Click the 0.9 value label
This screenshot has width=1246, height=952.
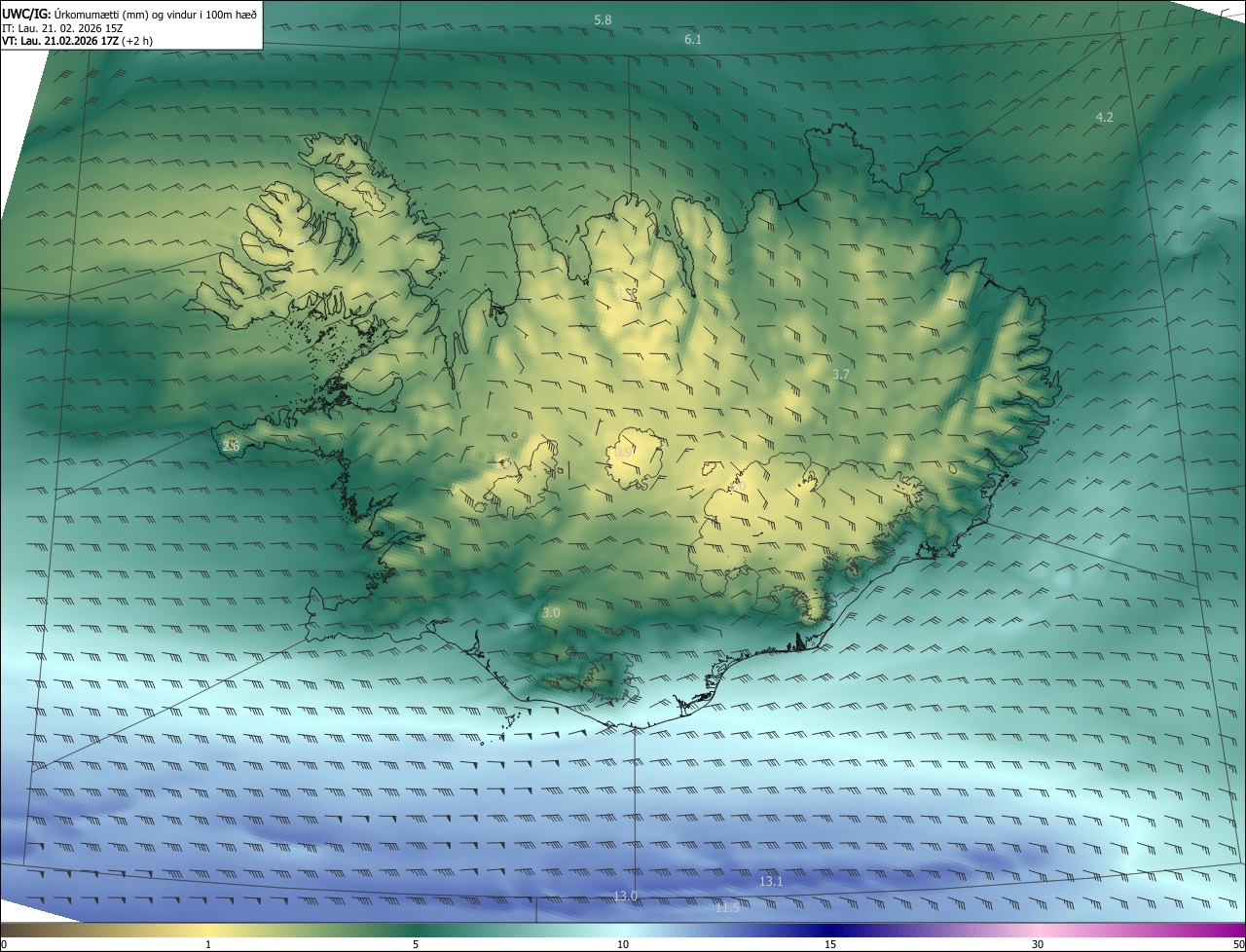click(x=624, y=452)
